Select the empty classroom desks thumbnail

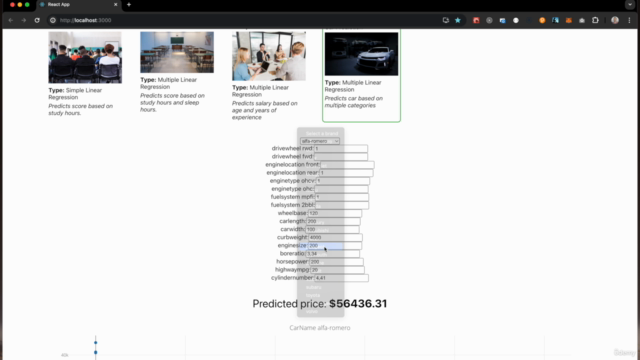coord(177,52)
